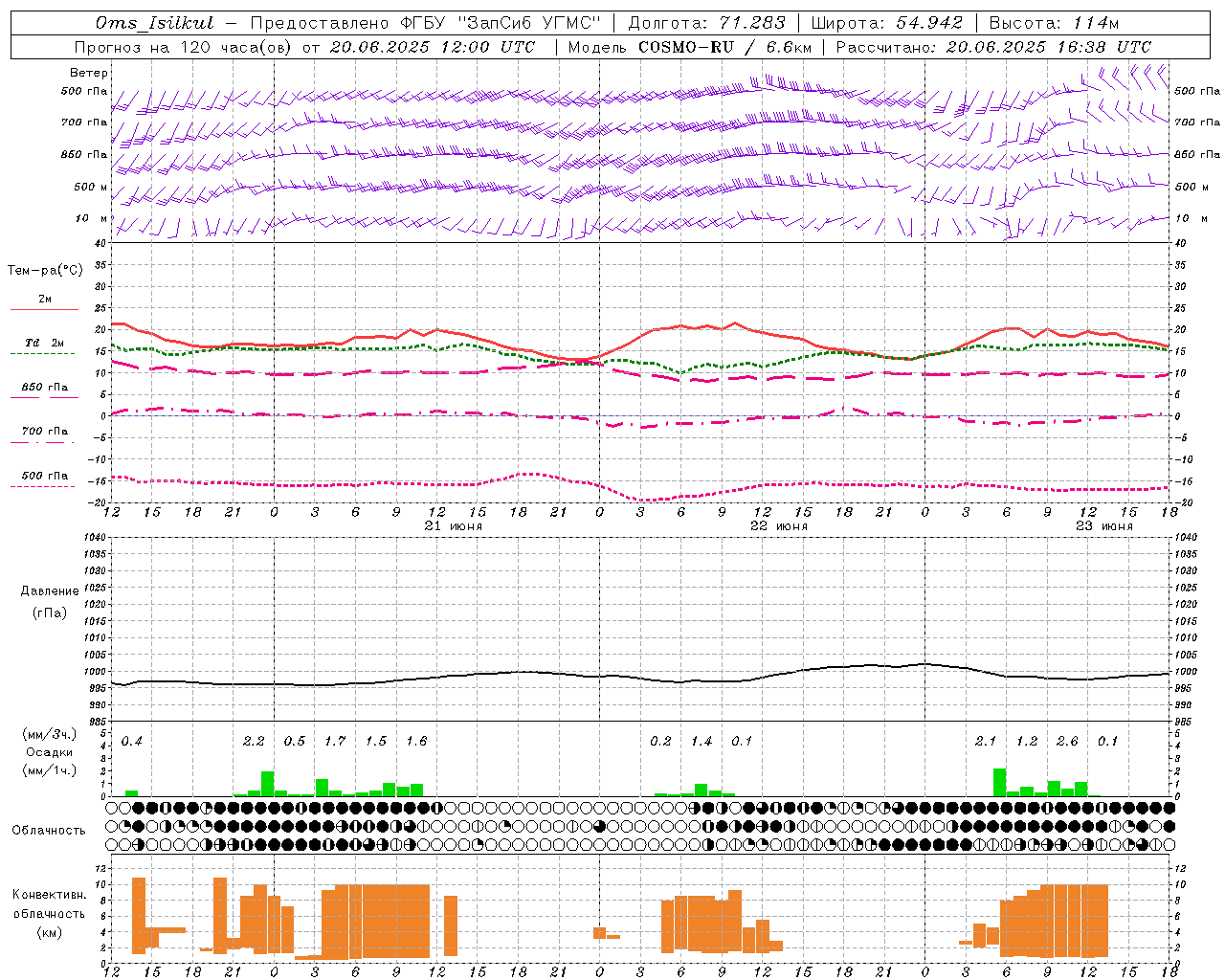1225x980 pixels.
Task: Click the 0.5 precipitation amount value
Action: (x=295, y=741)
